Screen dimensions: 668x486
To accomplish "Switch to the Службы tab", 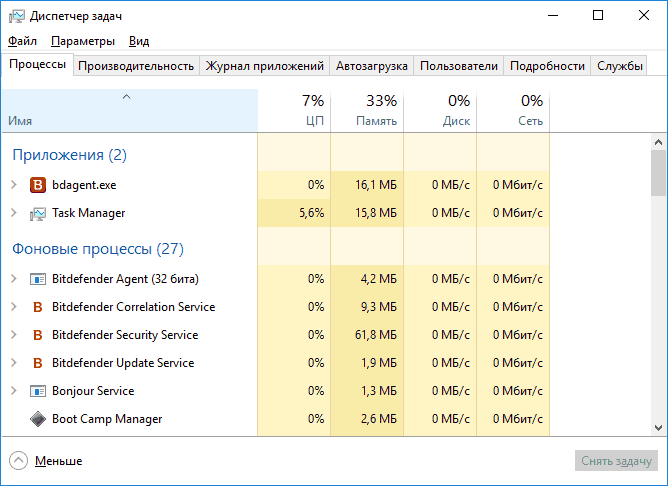I will pyautogui.click(x=619, y=66).
